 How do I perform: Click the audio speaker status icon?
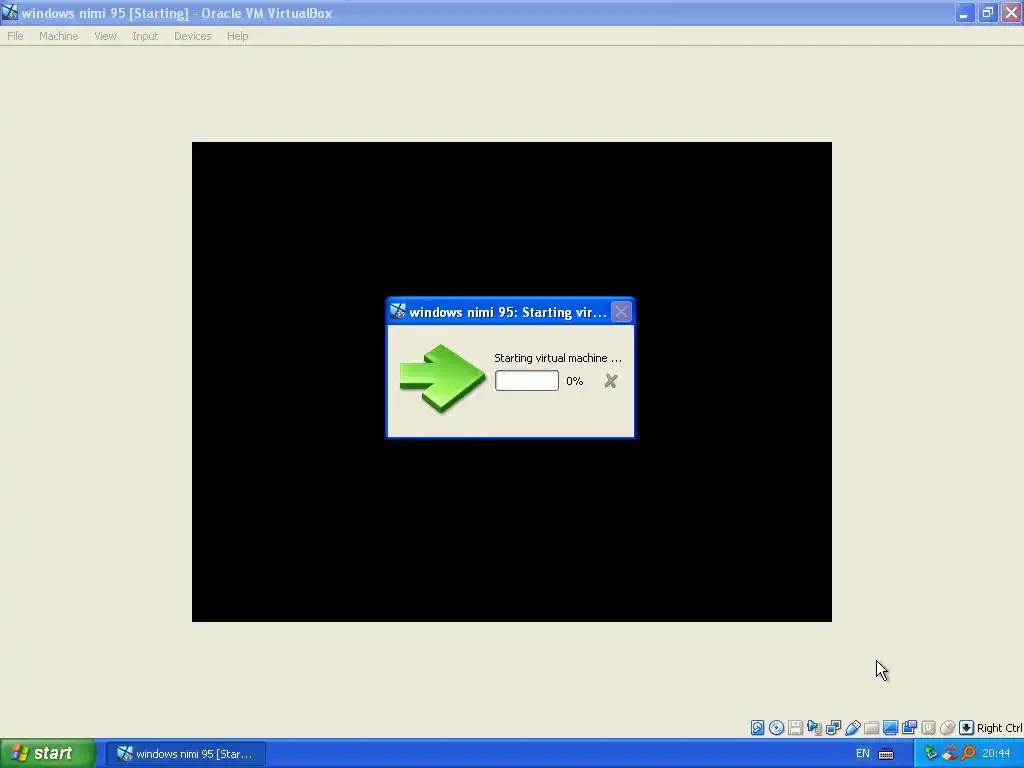814,728
